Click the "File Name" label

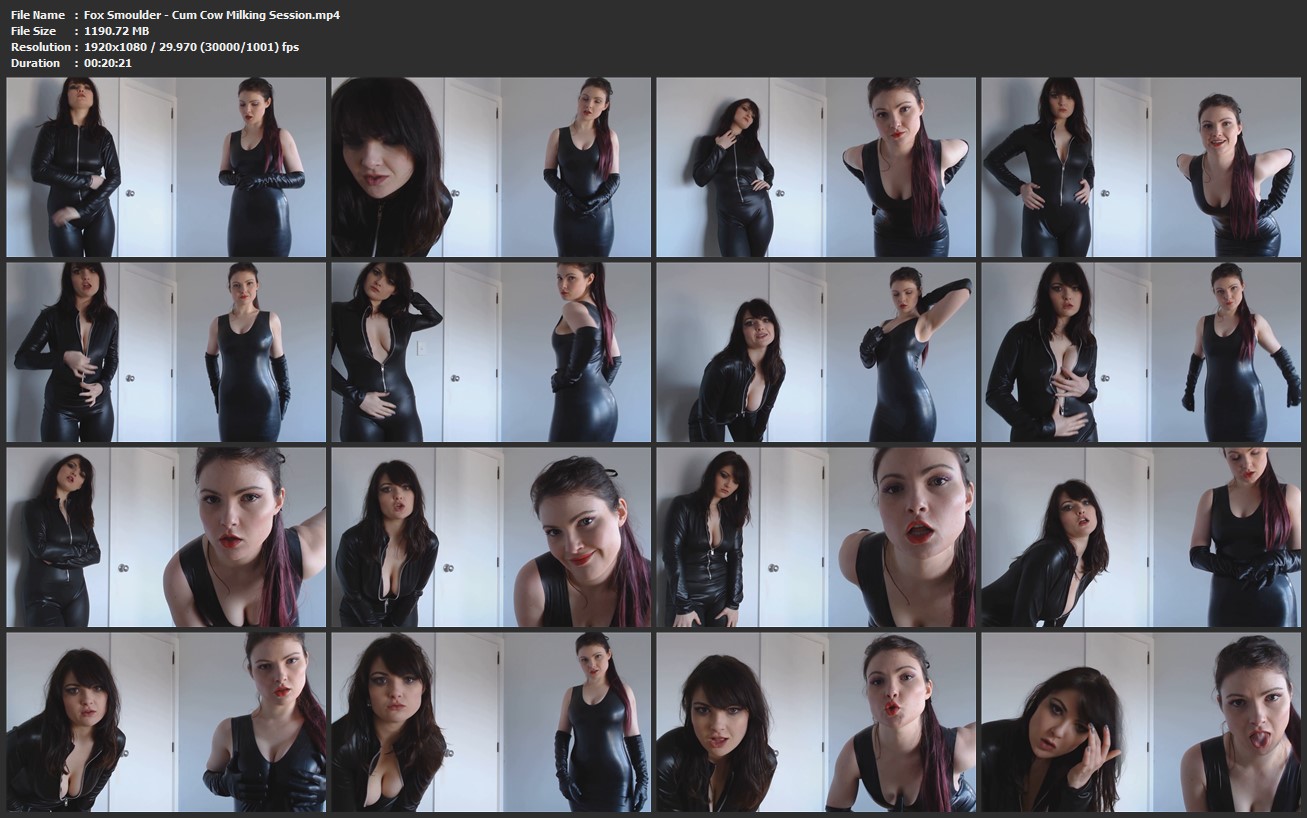(x=38, y=15)
